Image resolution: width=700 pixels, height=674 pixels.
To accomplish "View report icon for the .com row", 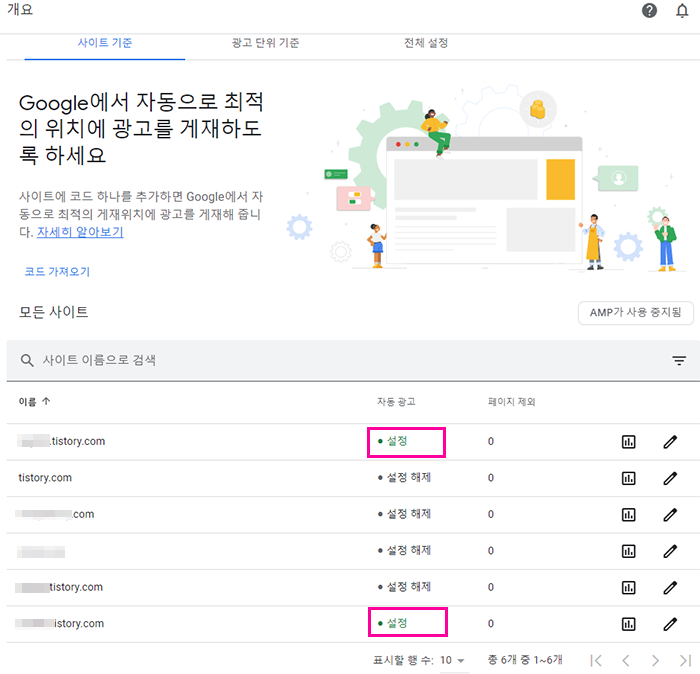I will pyautogui.click(x=629, y=515).
